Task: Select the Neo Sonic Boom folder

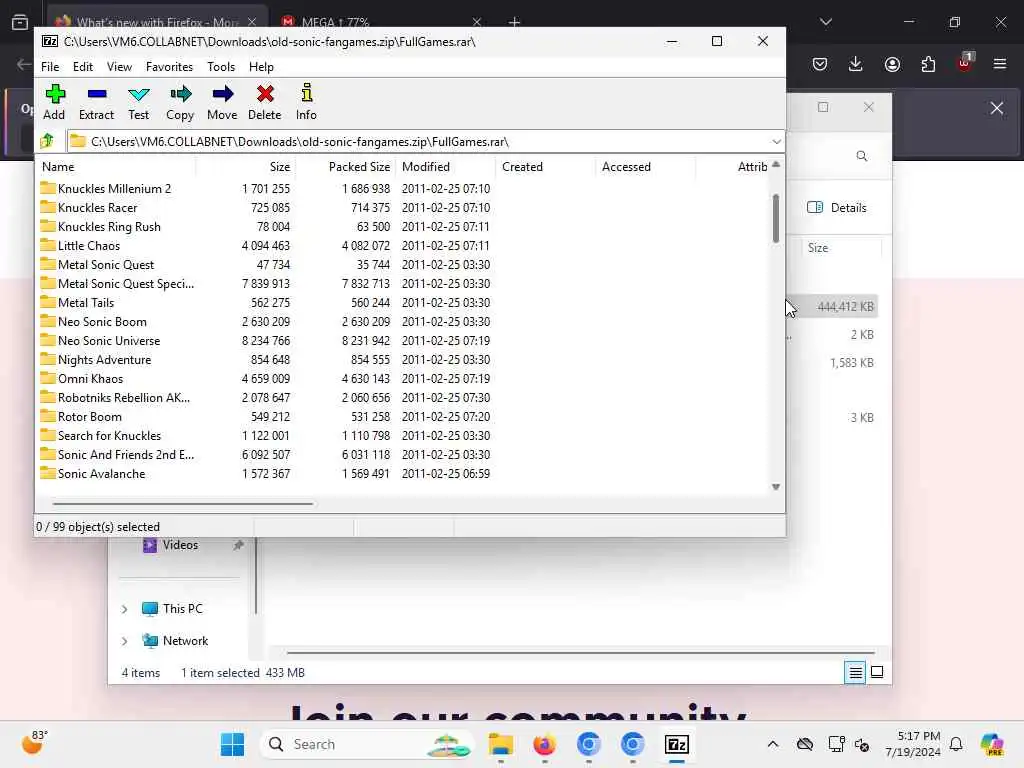Action: pyautogui.click(x=102, y=321)
